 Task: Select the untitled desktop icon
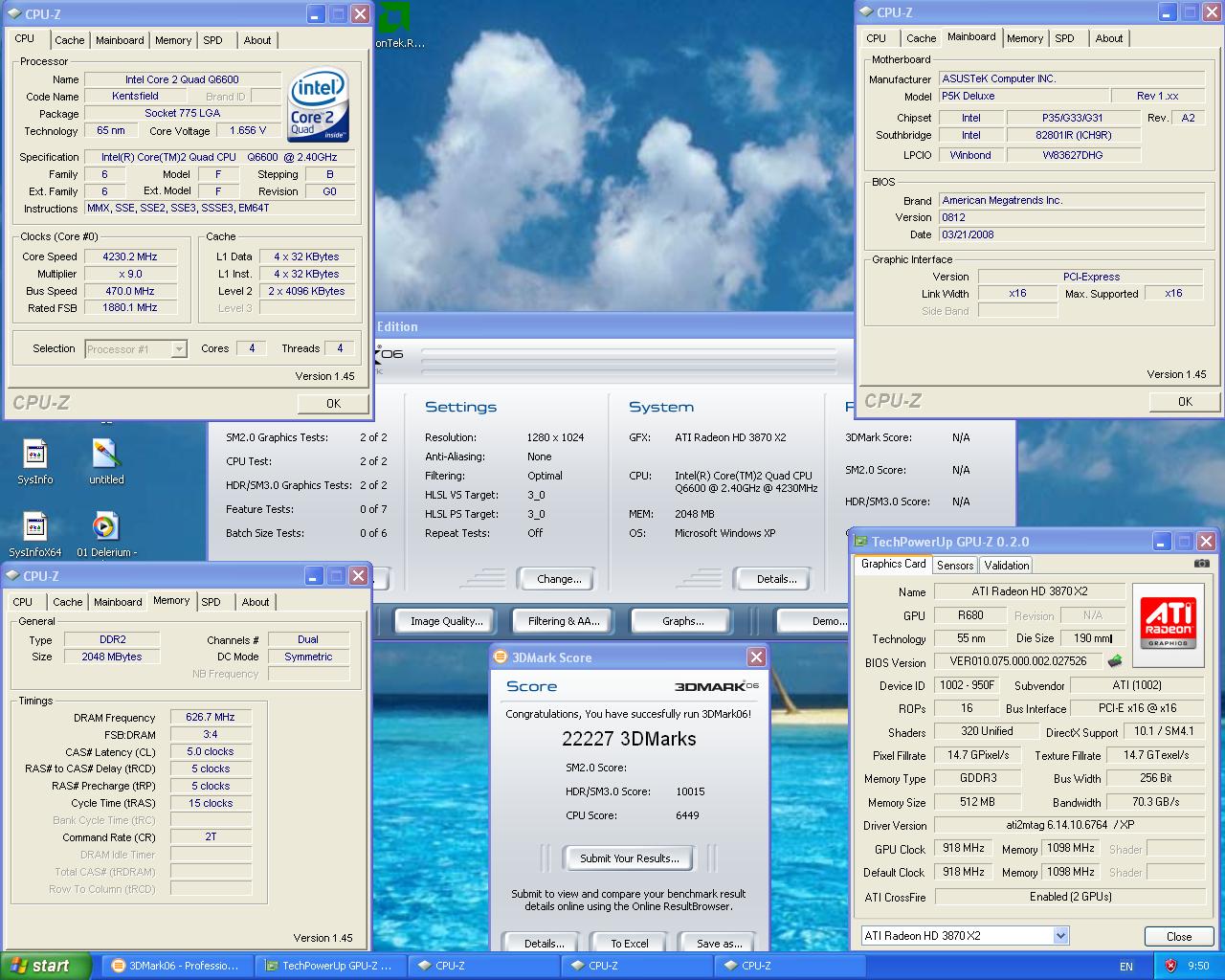point(106,461)
